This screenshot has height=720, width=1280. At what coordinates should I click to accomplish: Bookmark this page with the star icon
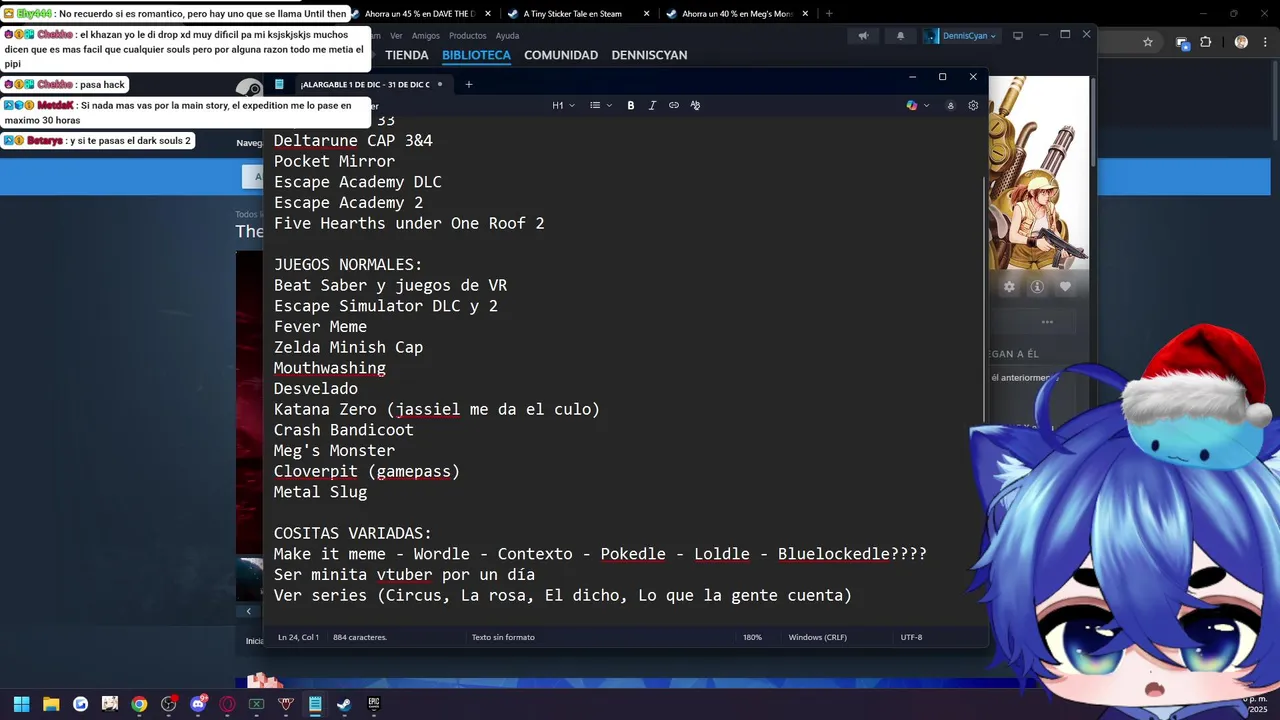click(1148, 42)
